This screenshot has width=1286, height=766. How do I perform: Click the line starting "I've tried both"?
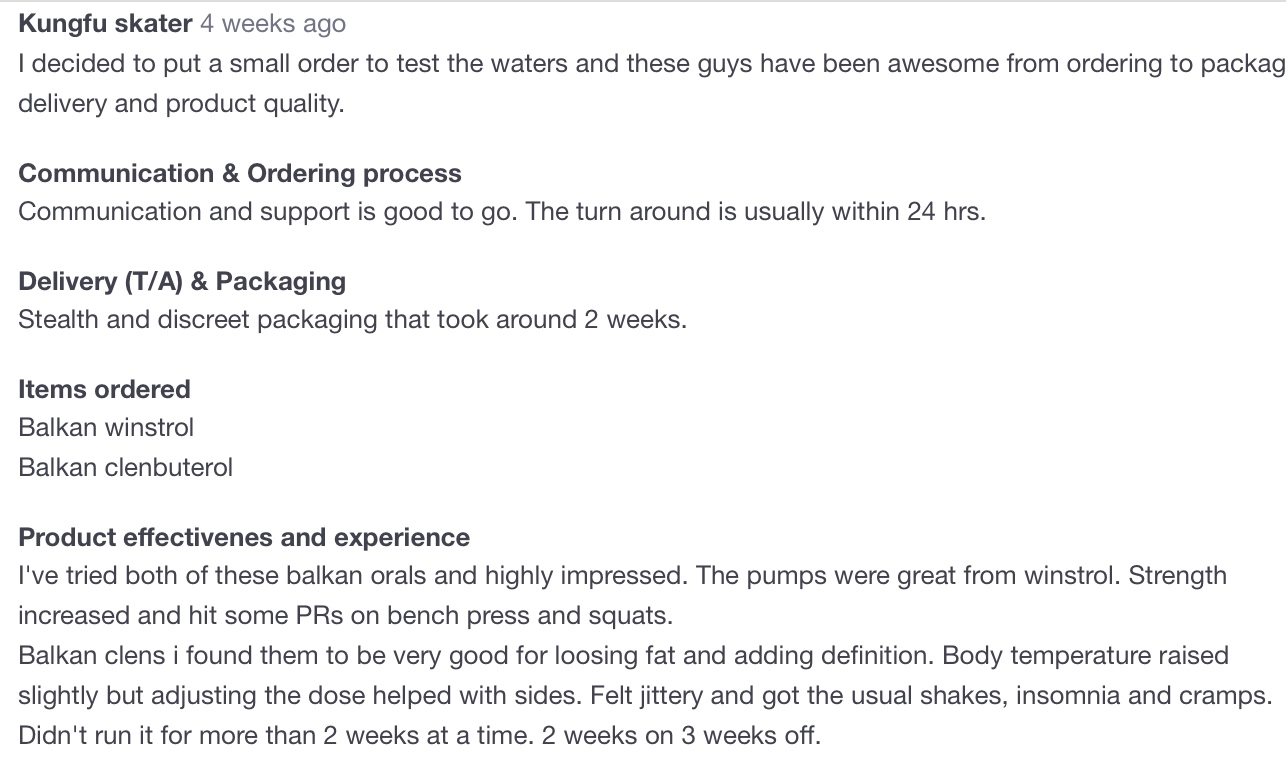point(622,576)
